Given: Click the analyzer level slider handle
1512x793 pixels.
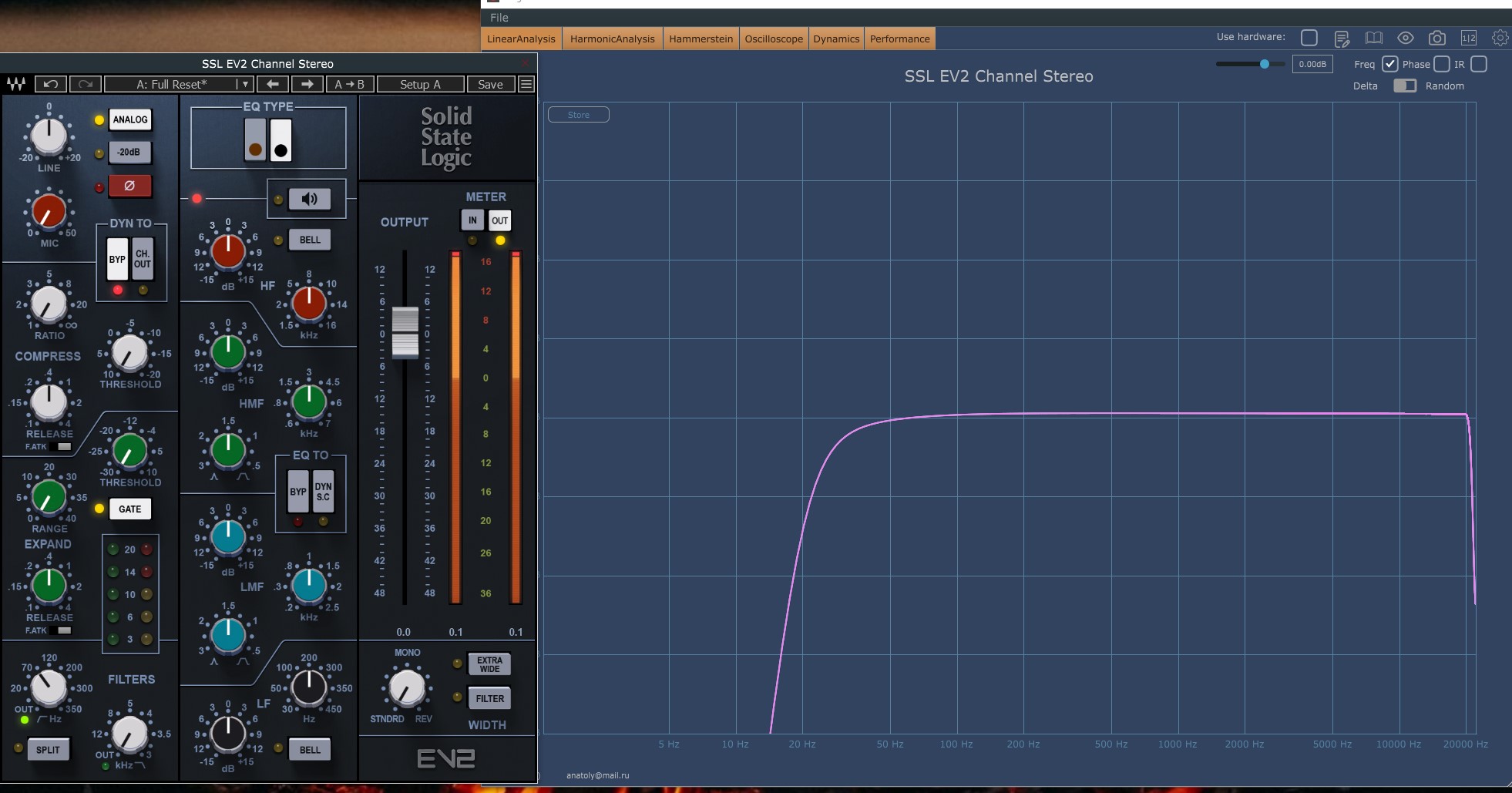Looking at the screenshot, I should [1264, 64].
